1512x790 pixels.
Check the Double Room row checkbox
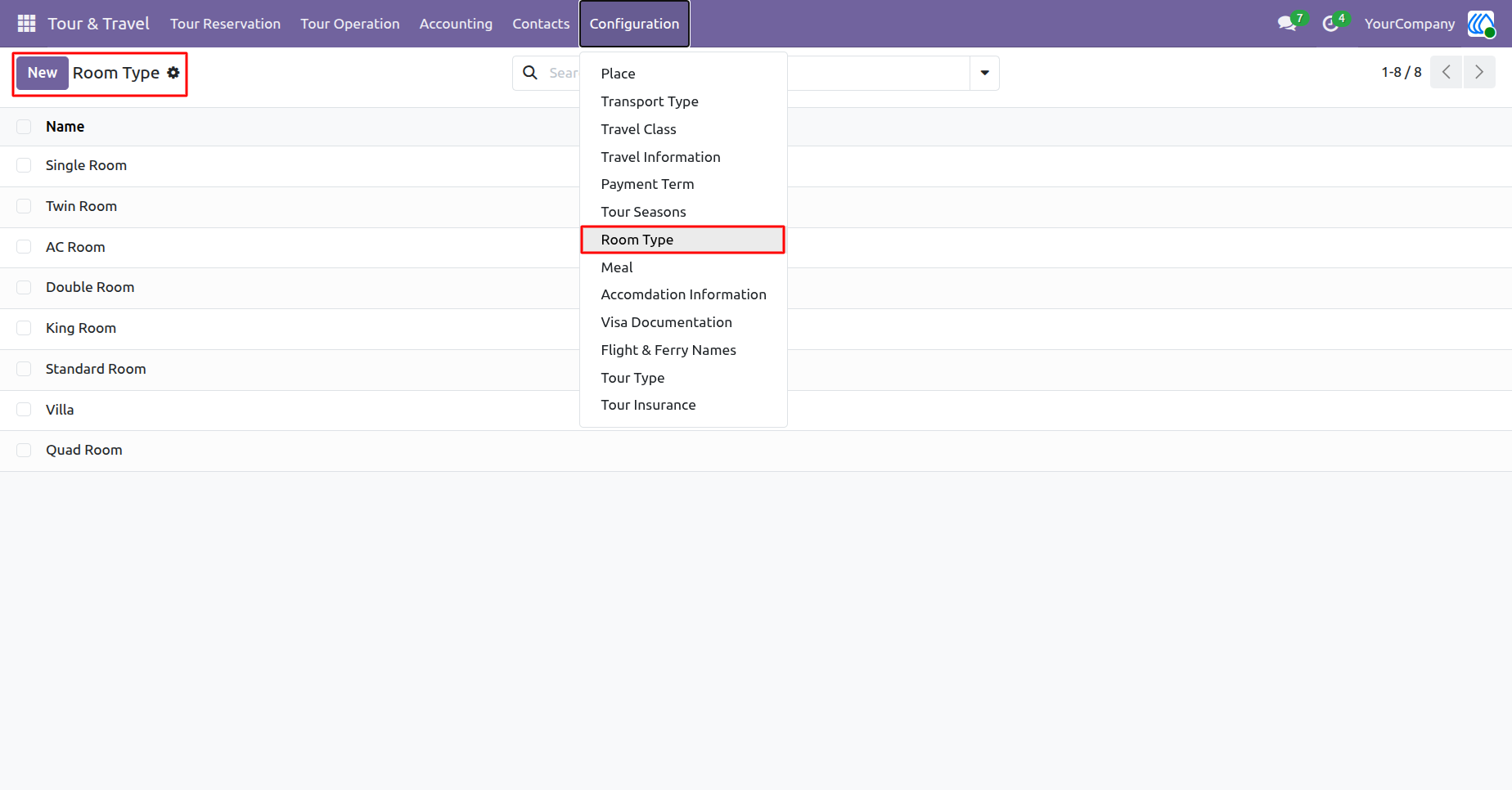click(24, 287)
